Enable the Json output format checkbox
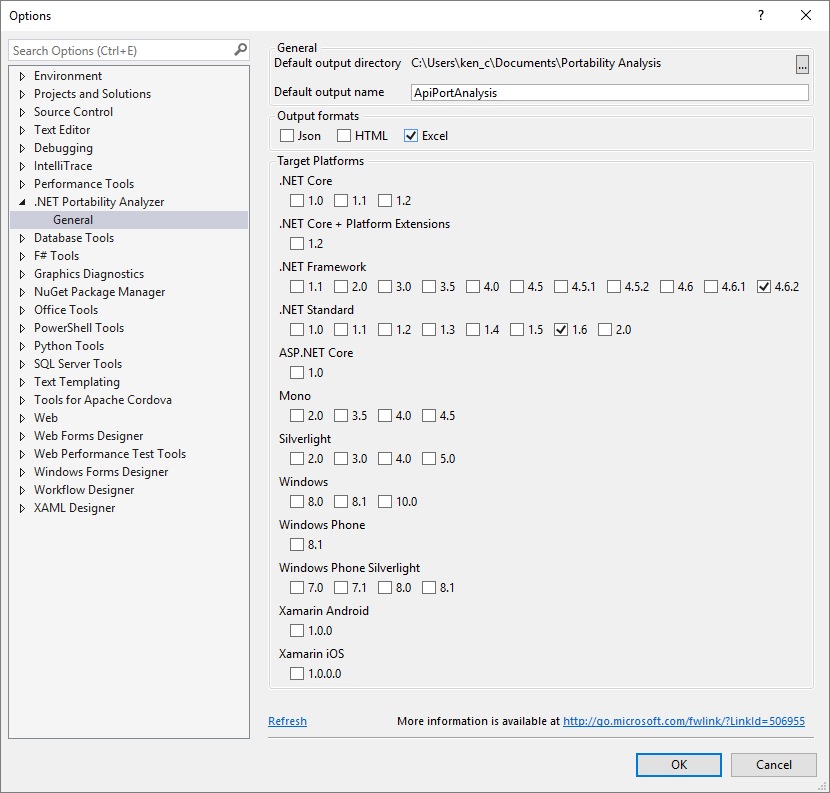 point(287,136)
